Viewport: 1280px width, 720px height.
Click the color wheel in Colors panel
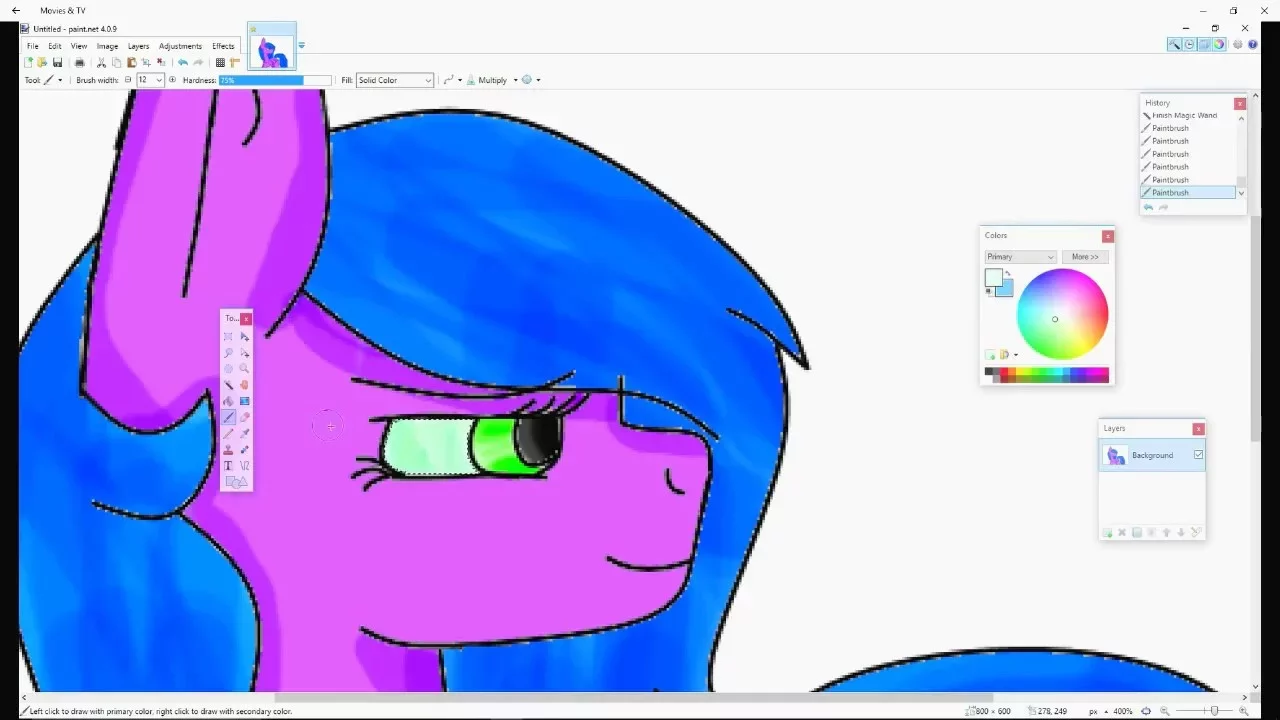click(1062, 313)
